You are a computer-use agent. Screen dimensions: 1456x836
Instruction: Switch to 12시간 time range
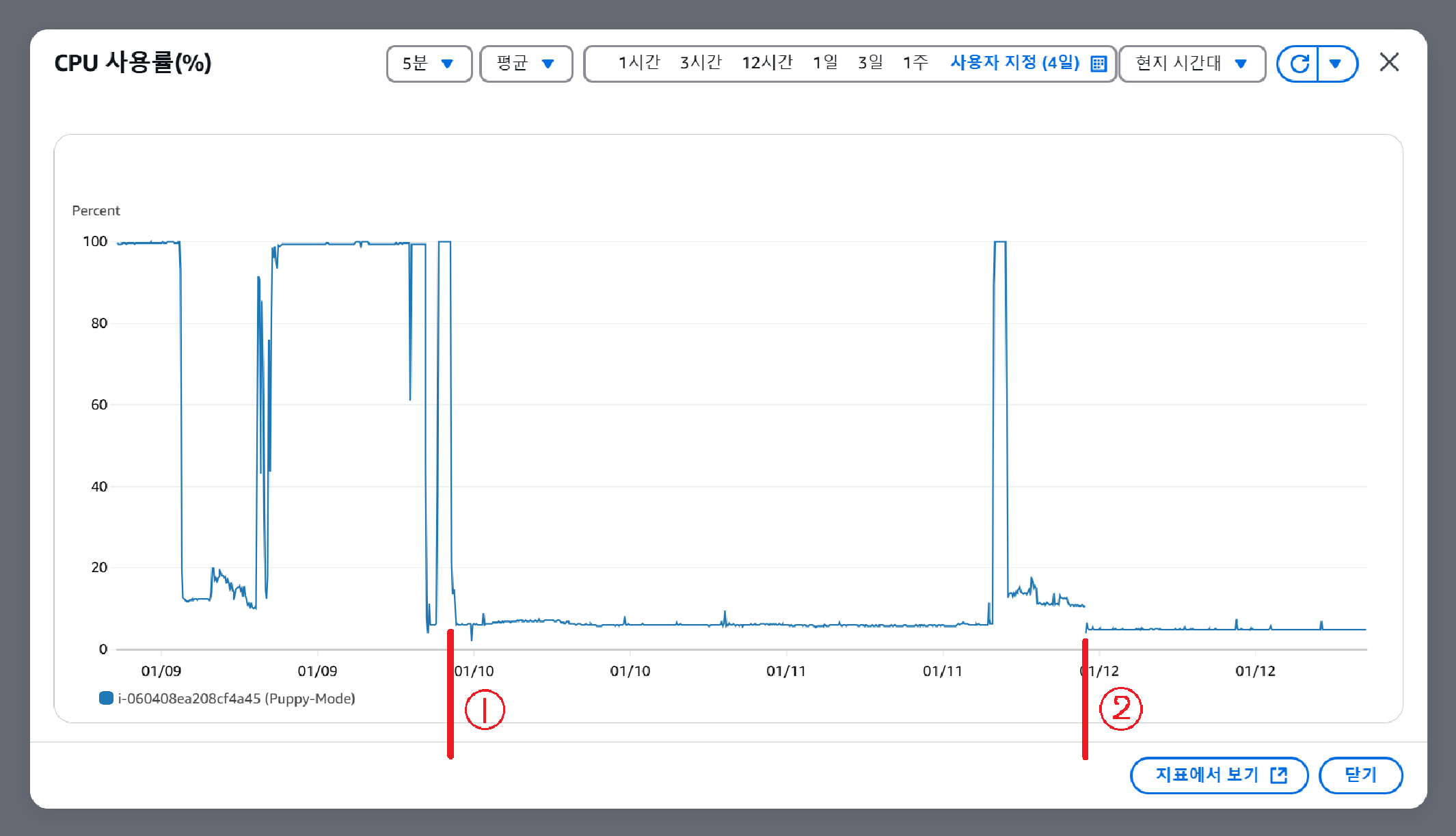point(767,63)
